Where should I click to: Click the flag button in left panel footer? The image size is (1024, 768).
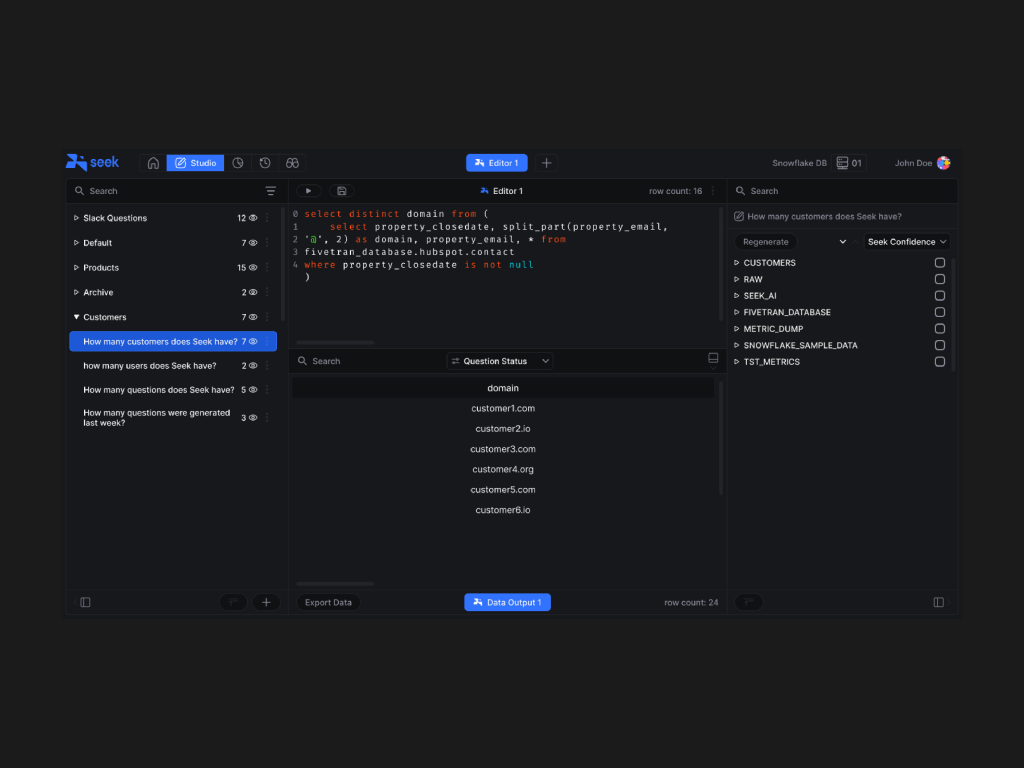coord(233,602)
